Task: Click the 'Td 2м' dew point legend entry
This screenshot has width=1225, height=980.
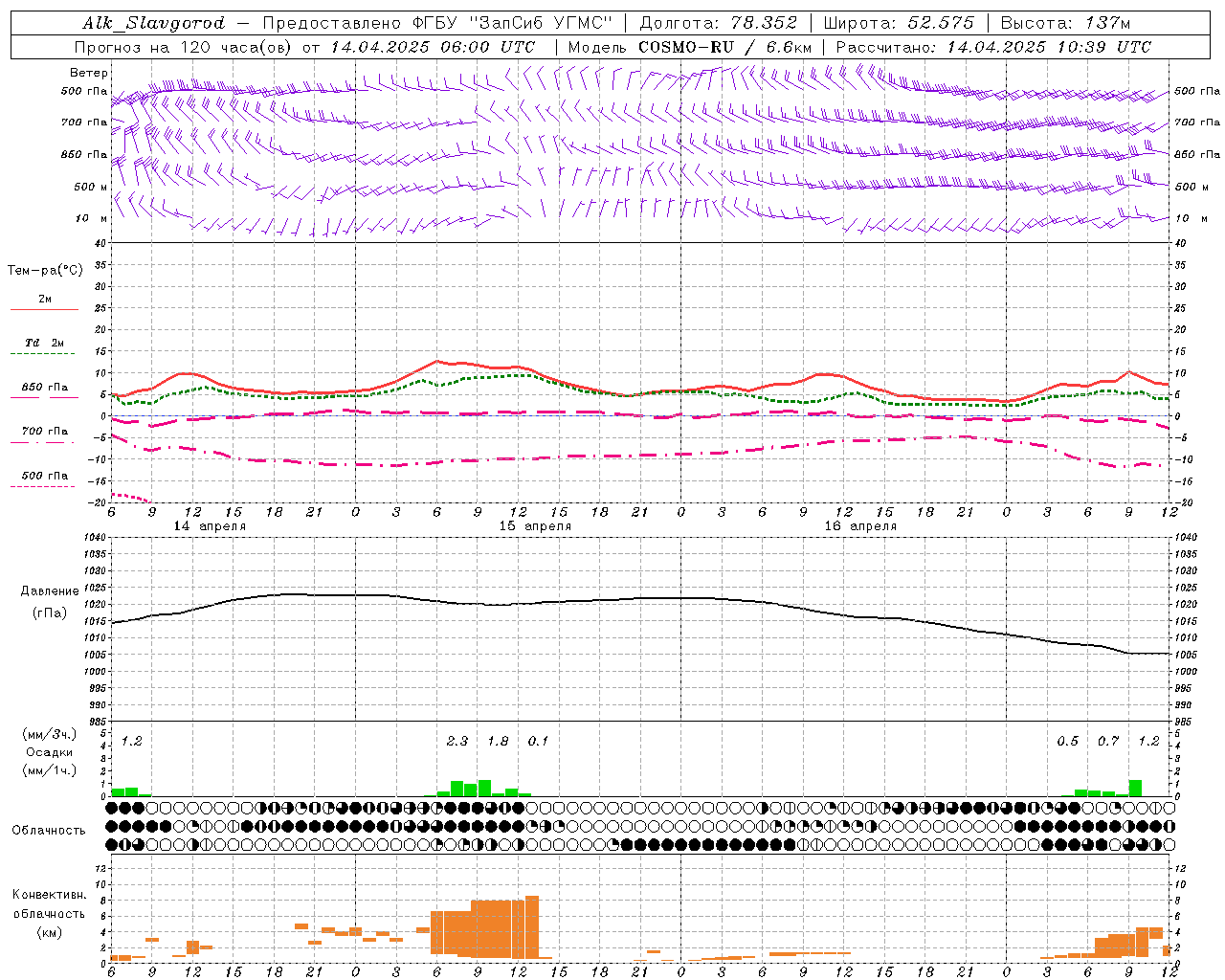Action: [x=44, y=343]
